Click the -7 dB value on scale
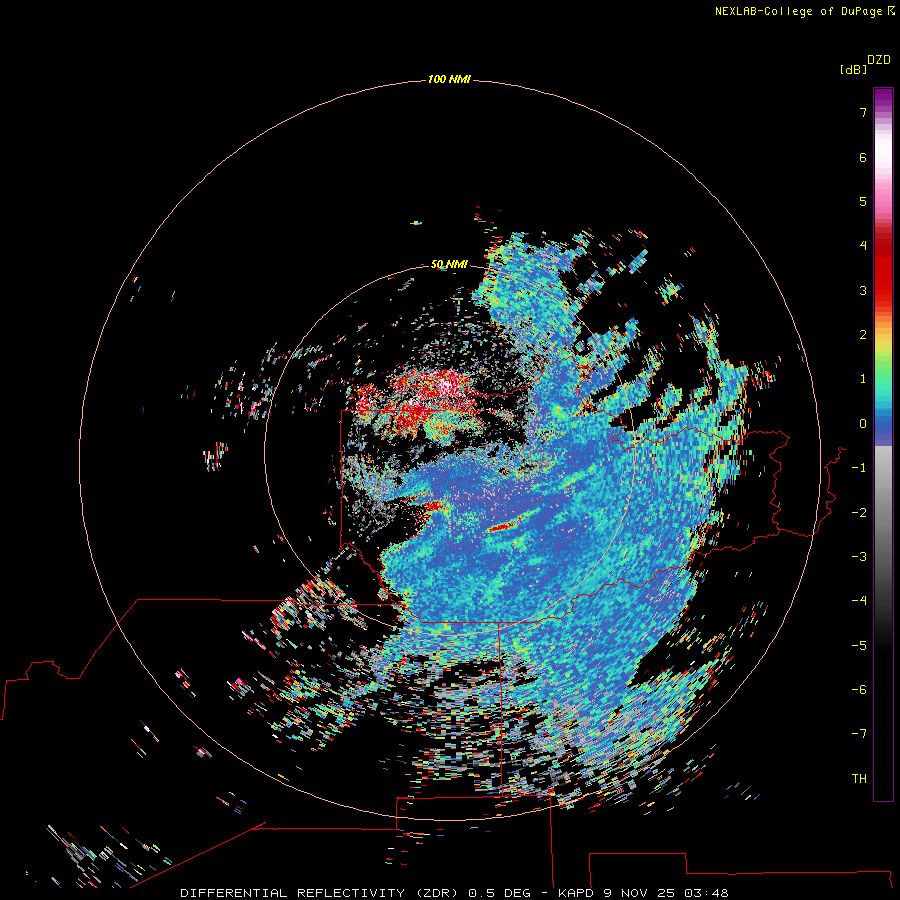 859,734
